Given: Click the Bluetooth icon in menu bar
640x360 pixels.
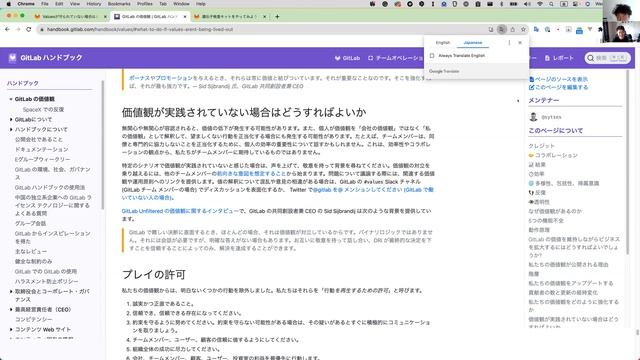Looking at the screenshot, I should (502, 4).
